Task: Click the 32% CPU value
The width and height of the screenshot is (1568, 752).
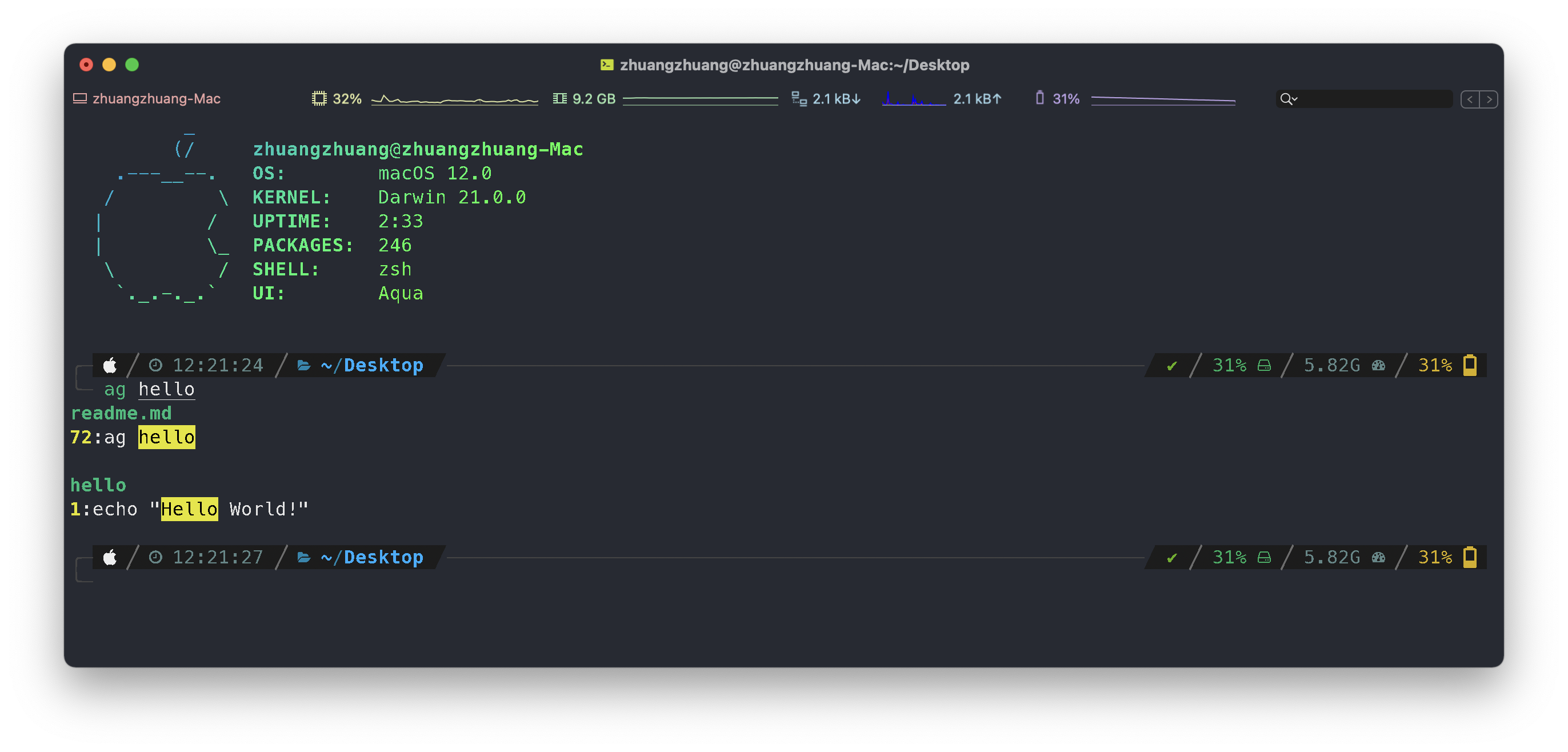Action: 347,99
